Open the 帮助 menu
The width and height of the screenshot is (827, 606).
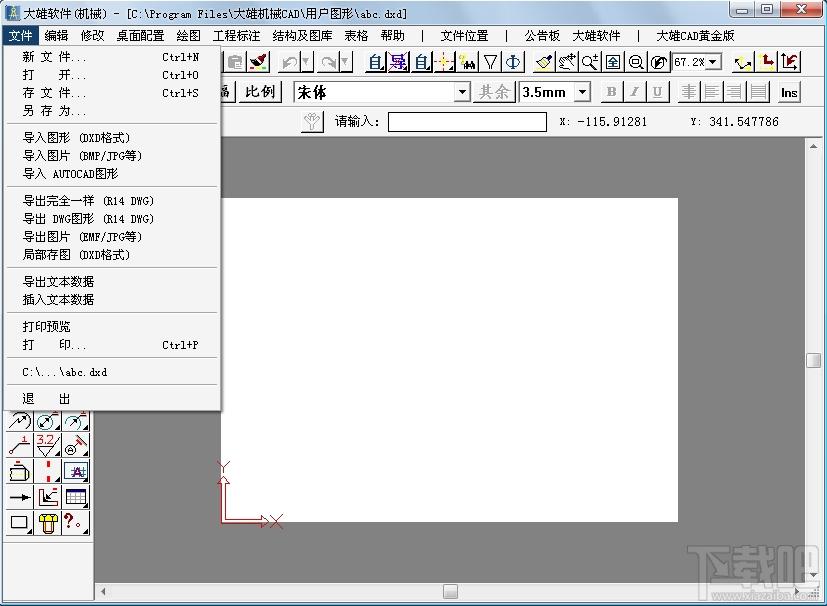point(392,35)
